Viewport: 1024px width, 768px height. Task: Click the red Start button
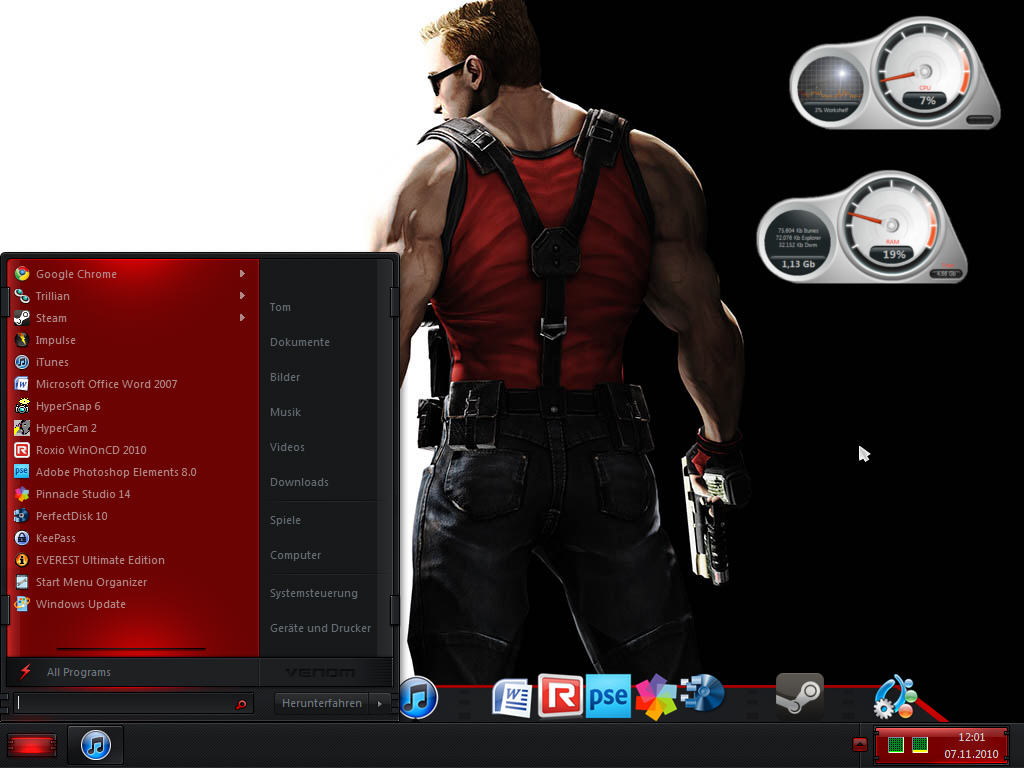[x=31, y=745]
